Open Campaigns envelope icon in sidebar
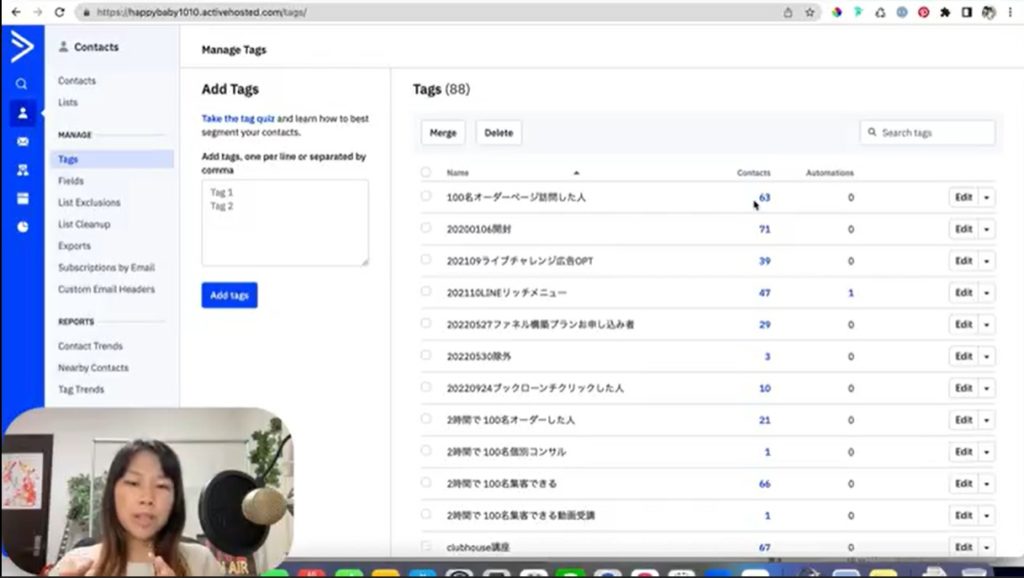 (22, 142)
